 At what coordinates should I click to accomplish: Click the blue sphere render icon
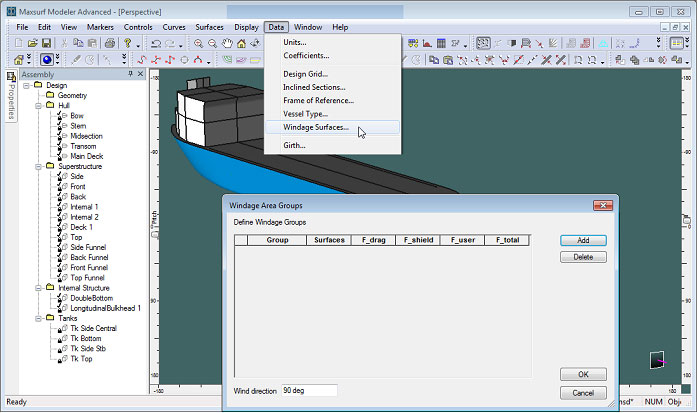(x=46, y=60)
